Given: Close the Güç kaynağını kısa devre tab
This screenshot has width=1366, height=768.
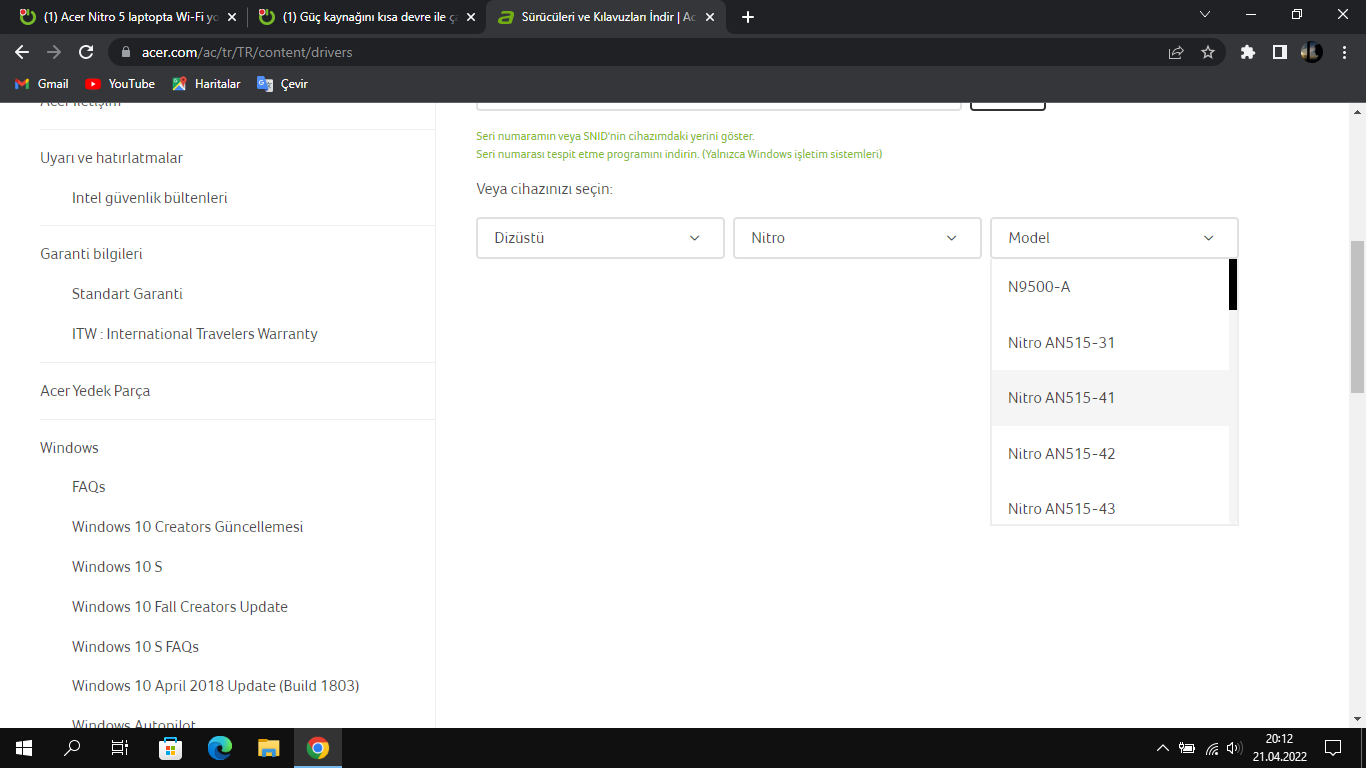Looking at the screenshot, I should (x=471, y=17).
